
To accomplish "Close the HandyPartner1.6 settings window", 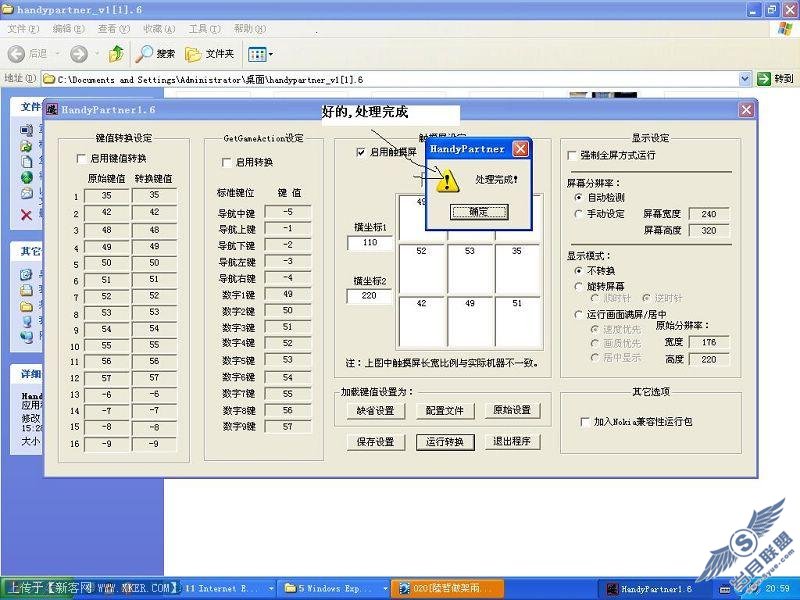I will (x=746, y=109).
